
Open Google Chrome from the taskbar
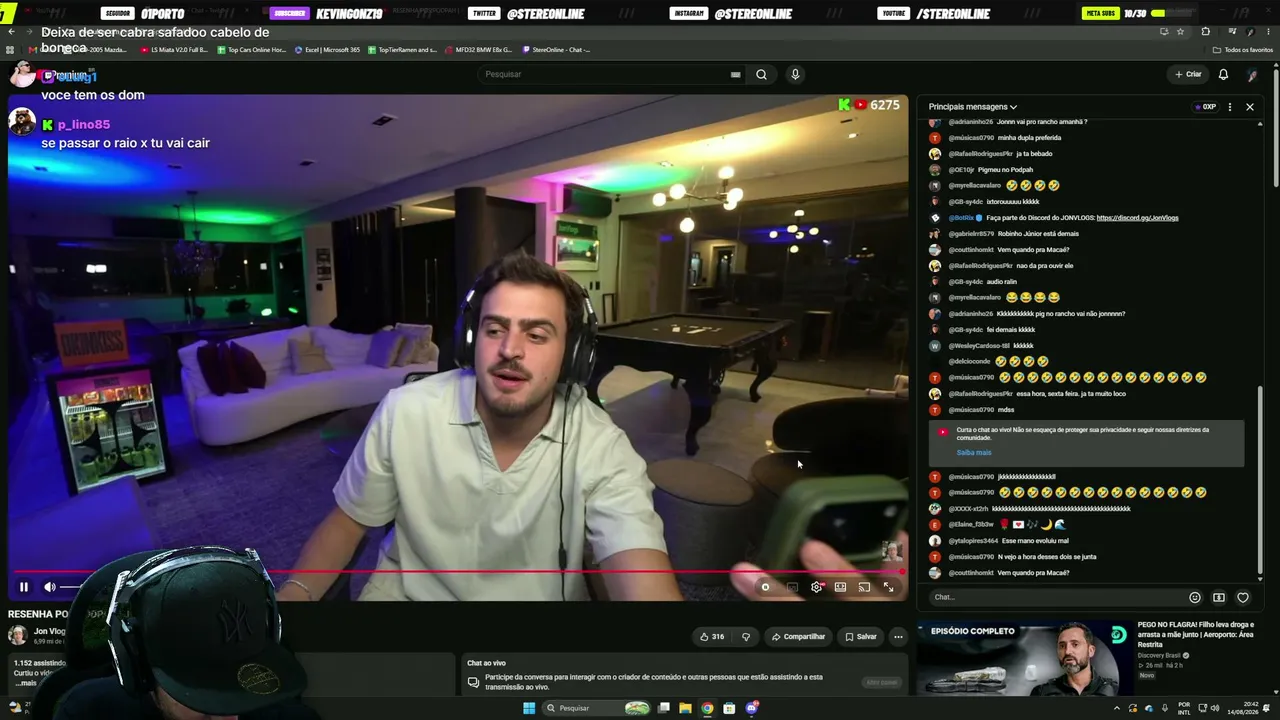pos(707,708)
